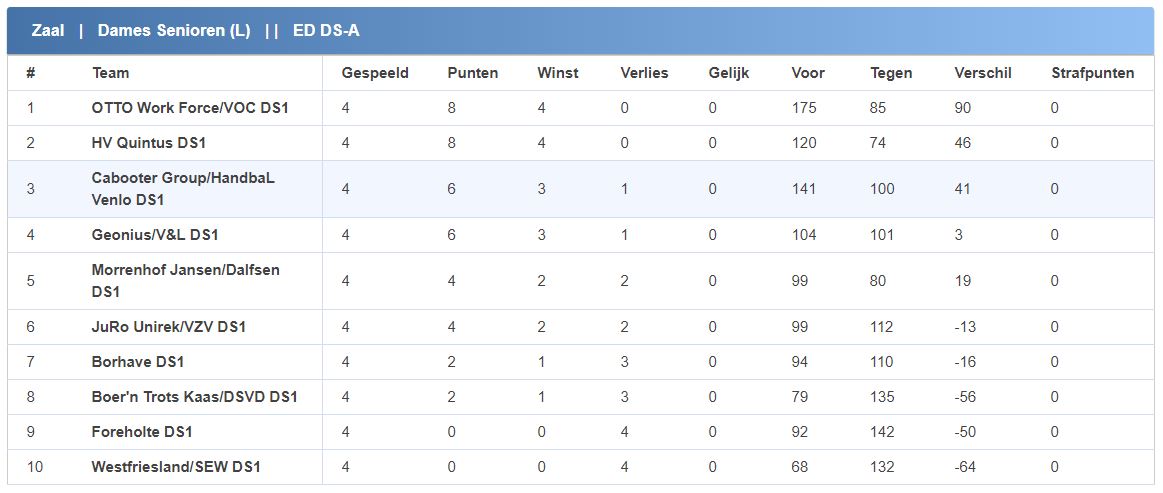Select team Borhave DS1
1163x493 pixels.
(138, 362)
